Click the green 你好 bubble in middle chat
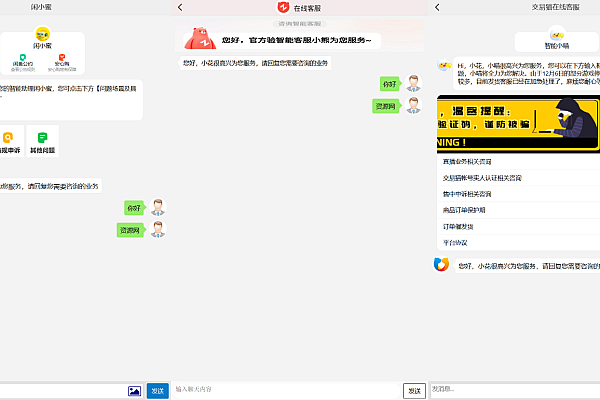Screen dimensions: 600x400 point(390,84)
